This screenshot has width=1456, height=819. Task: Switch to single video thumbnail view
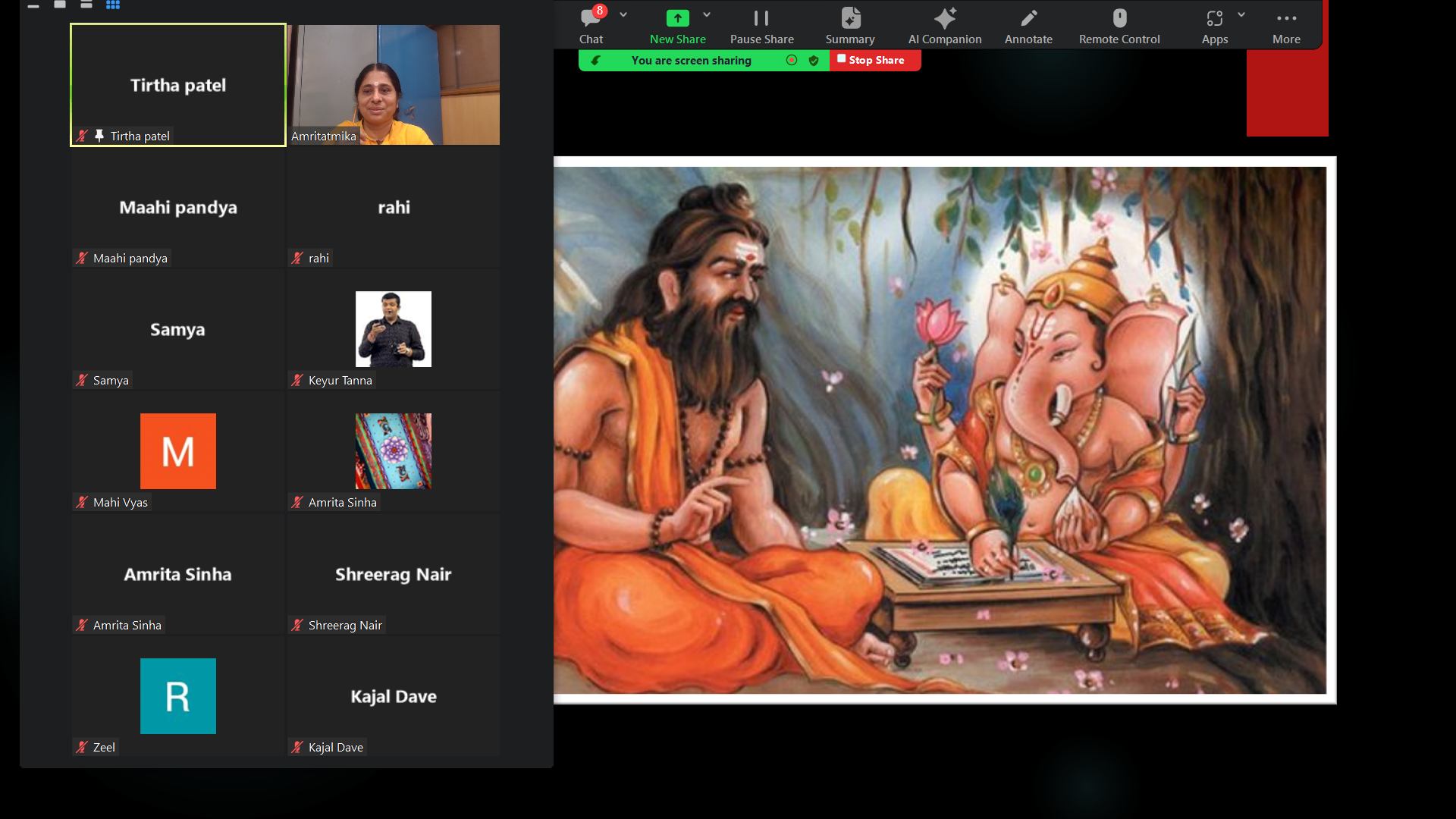(x=60, y=5)
